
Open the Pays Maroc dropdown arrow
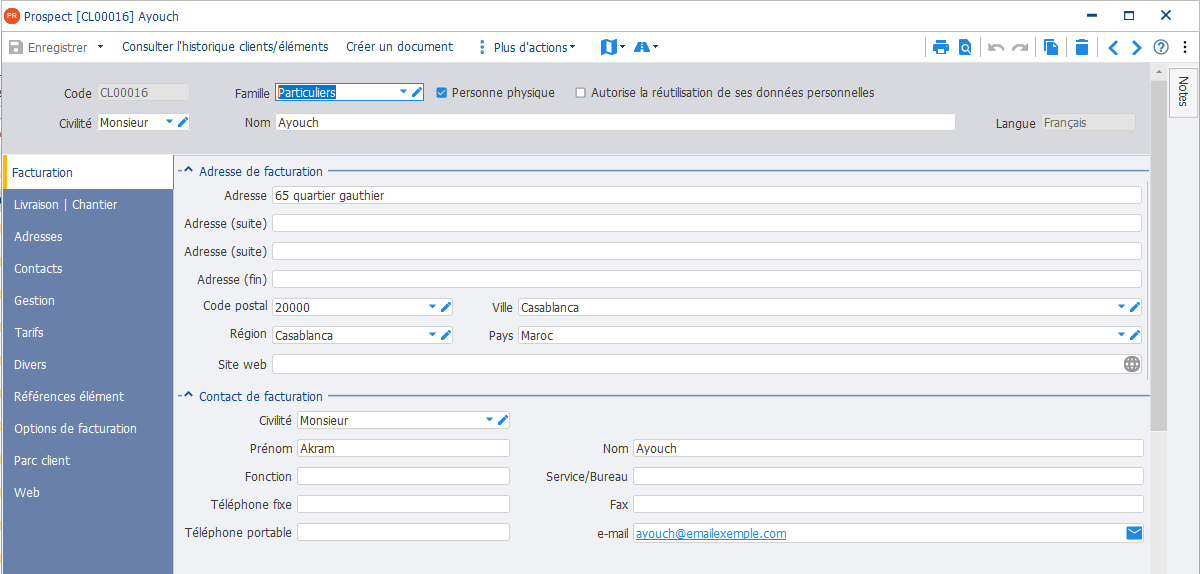[x=1121, y=335]
